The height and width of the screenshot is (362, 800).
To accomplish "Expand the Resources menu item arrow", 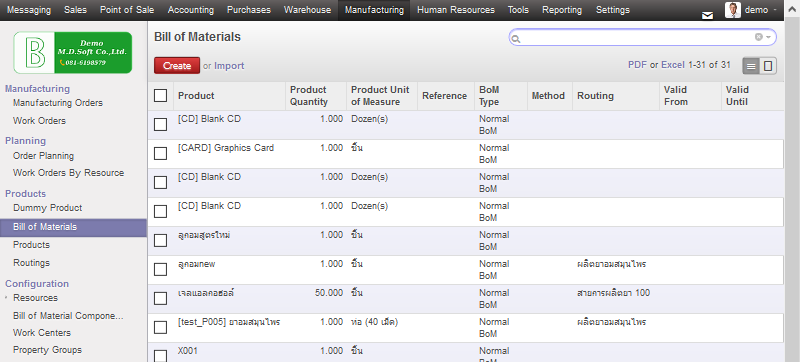I will coord(7,297).
